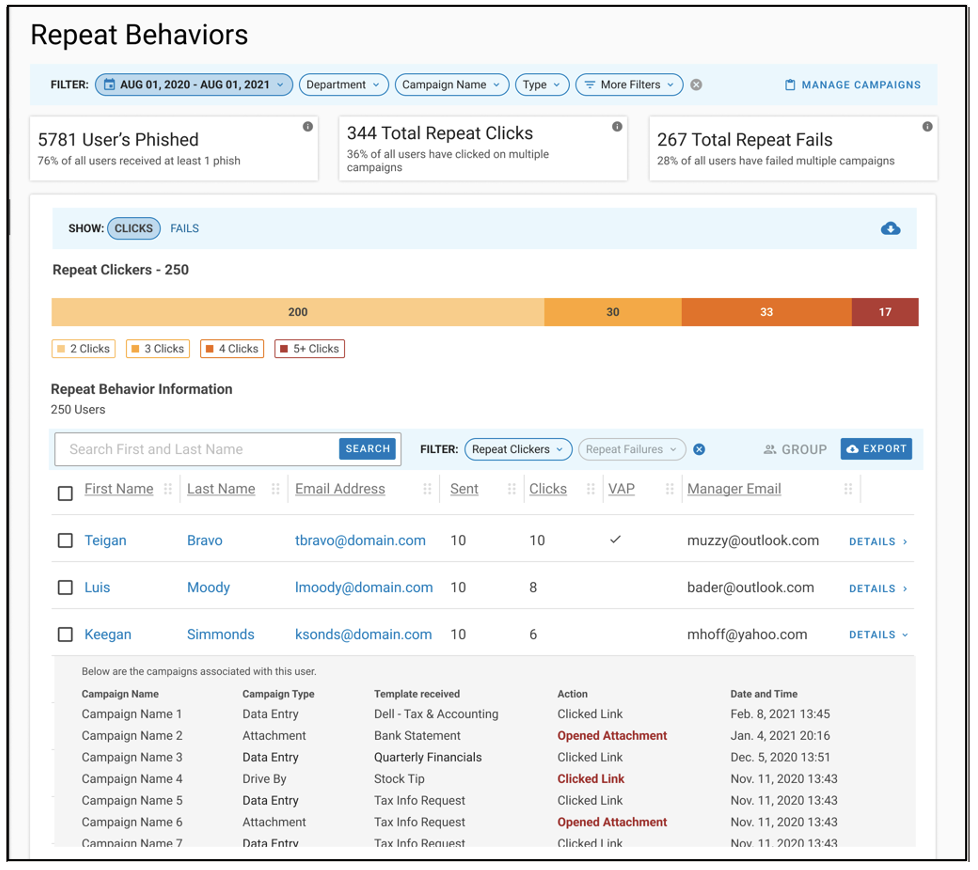This screenshot has height=870, width=978.
Task: Open lmoody@domain.com email link
Action: tap(364, 587)
